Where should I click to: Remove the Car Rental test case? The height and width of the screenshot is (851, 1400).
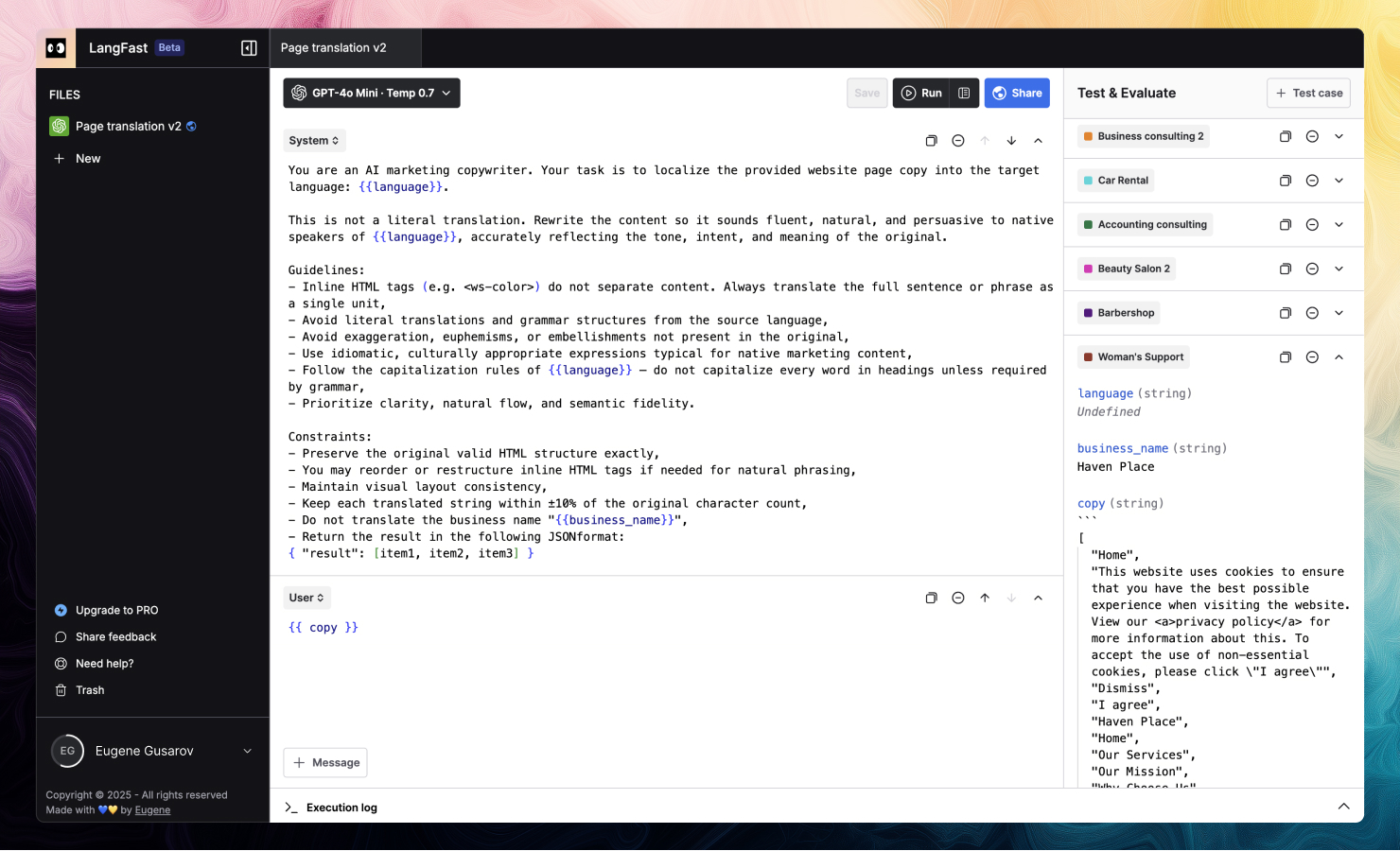(x=1312, y=181)
